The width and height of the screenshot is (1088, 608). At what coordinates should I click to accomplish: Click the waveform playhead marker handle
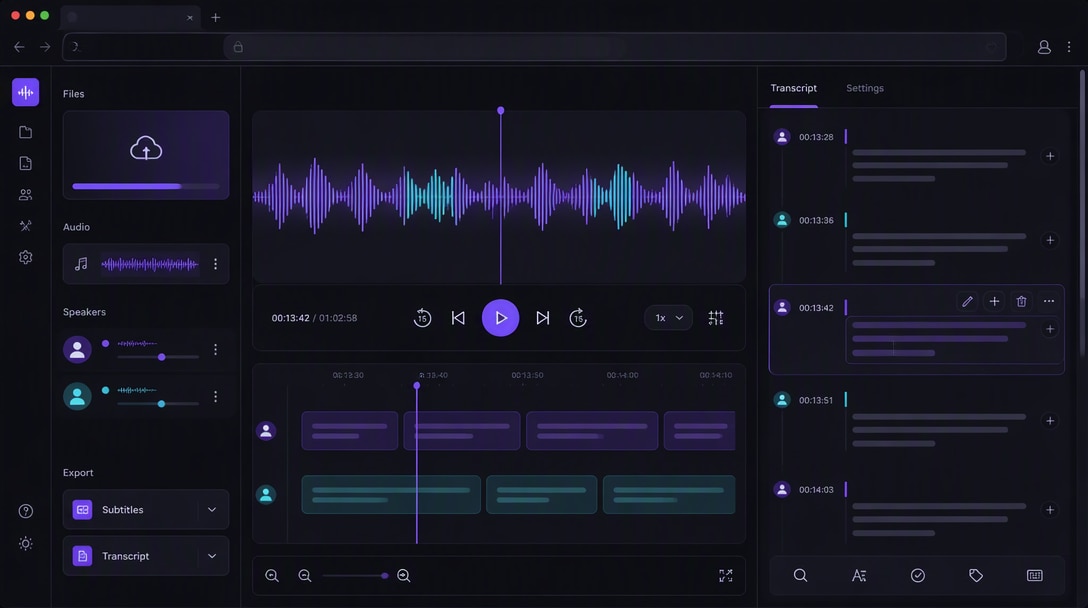click(x=500, y=111)
